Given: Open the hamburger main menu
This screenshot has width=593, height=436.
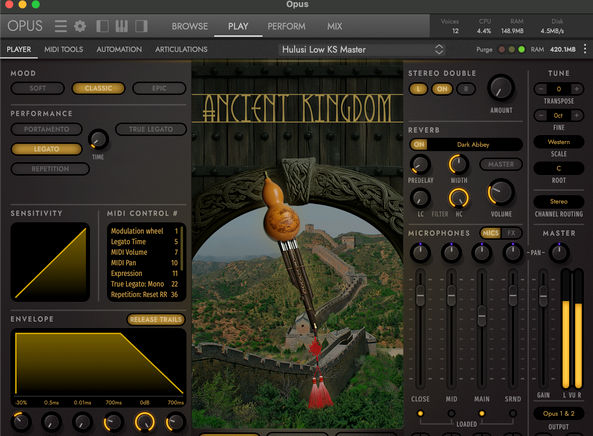Looking at the screenshot, I should click(61, 26).
